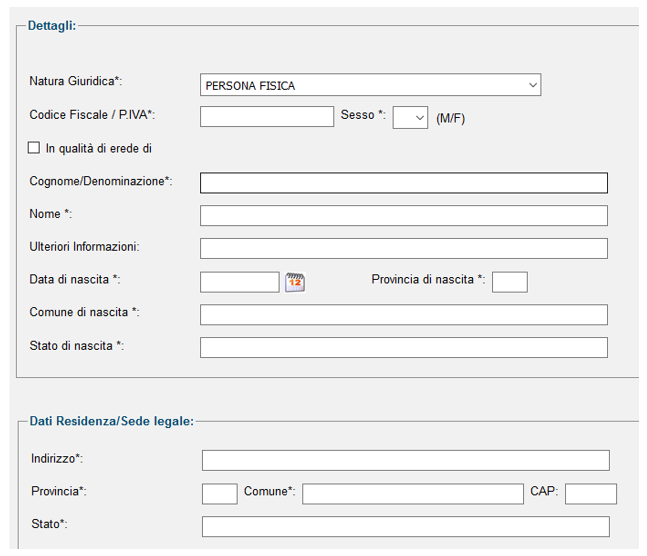Image resolution: width=647 pixels, height=556 pixels.
Task: Expand the Sesso dropdown
Action: [x=410, y=118]
